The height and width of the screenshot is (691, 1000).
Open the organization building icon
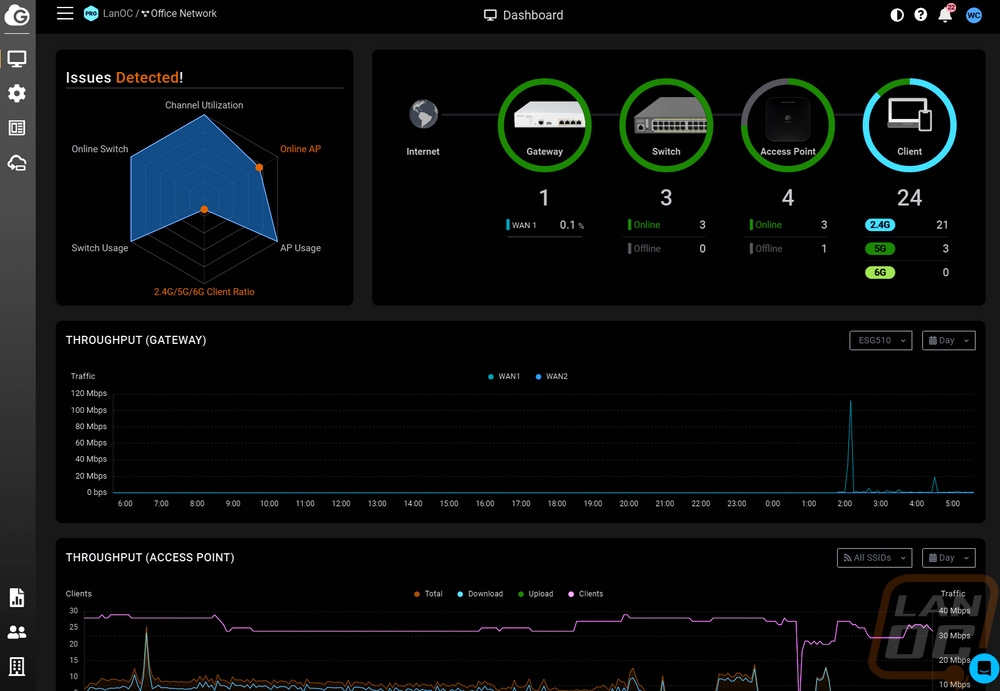click(x=17, y=667)
